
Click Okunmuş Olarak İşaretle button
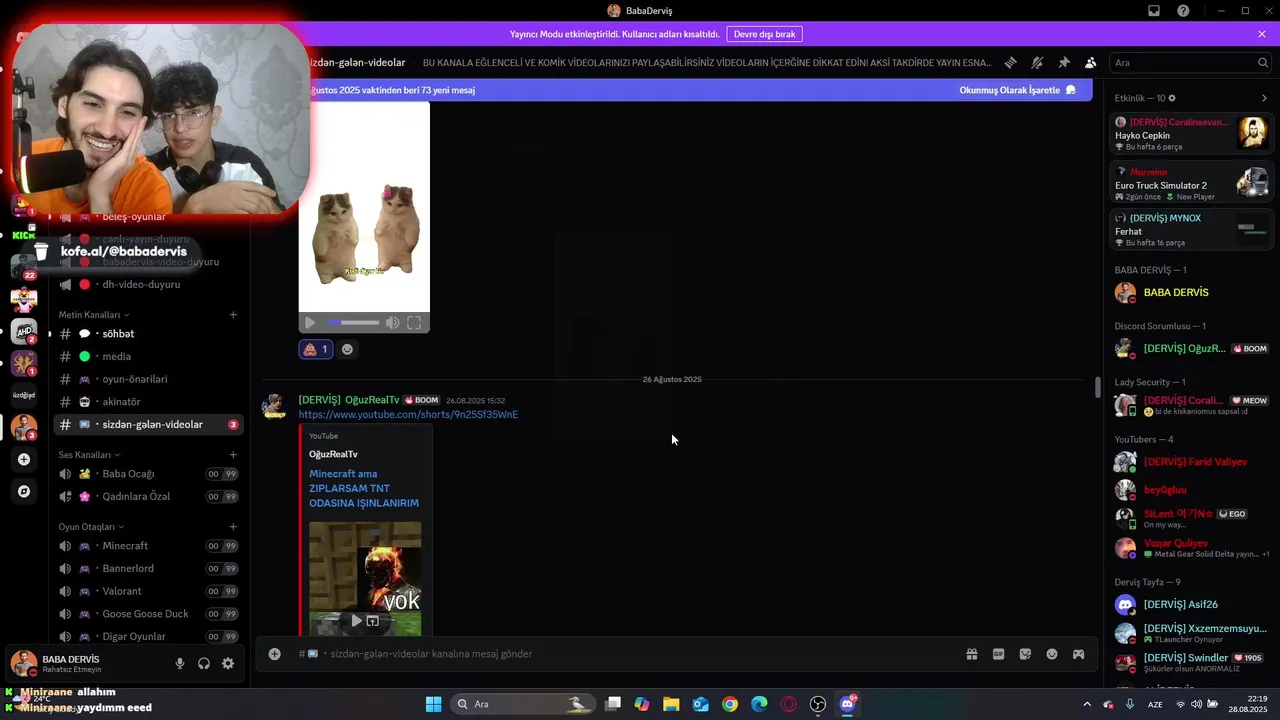click(x=1017, y=90)
